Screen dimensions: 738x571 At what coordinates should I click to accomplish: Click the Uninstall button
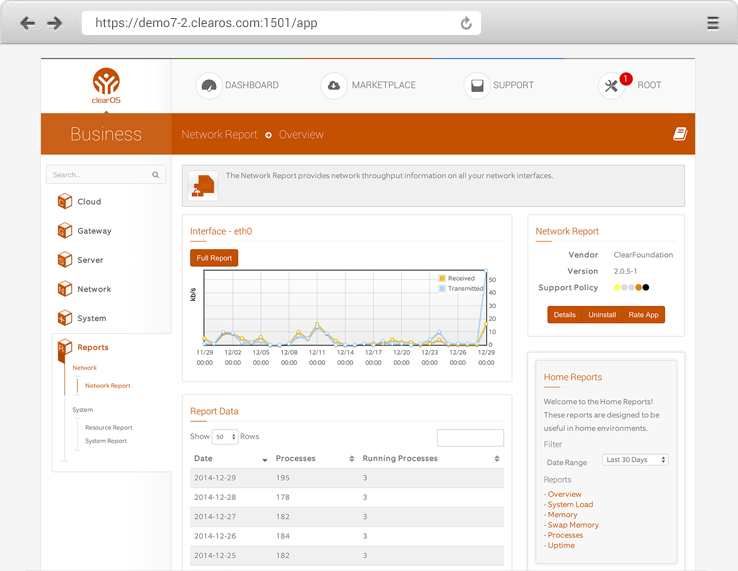[x=602, y=315]
